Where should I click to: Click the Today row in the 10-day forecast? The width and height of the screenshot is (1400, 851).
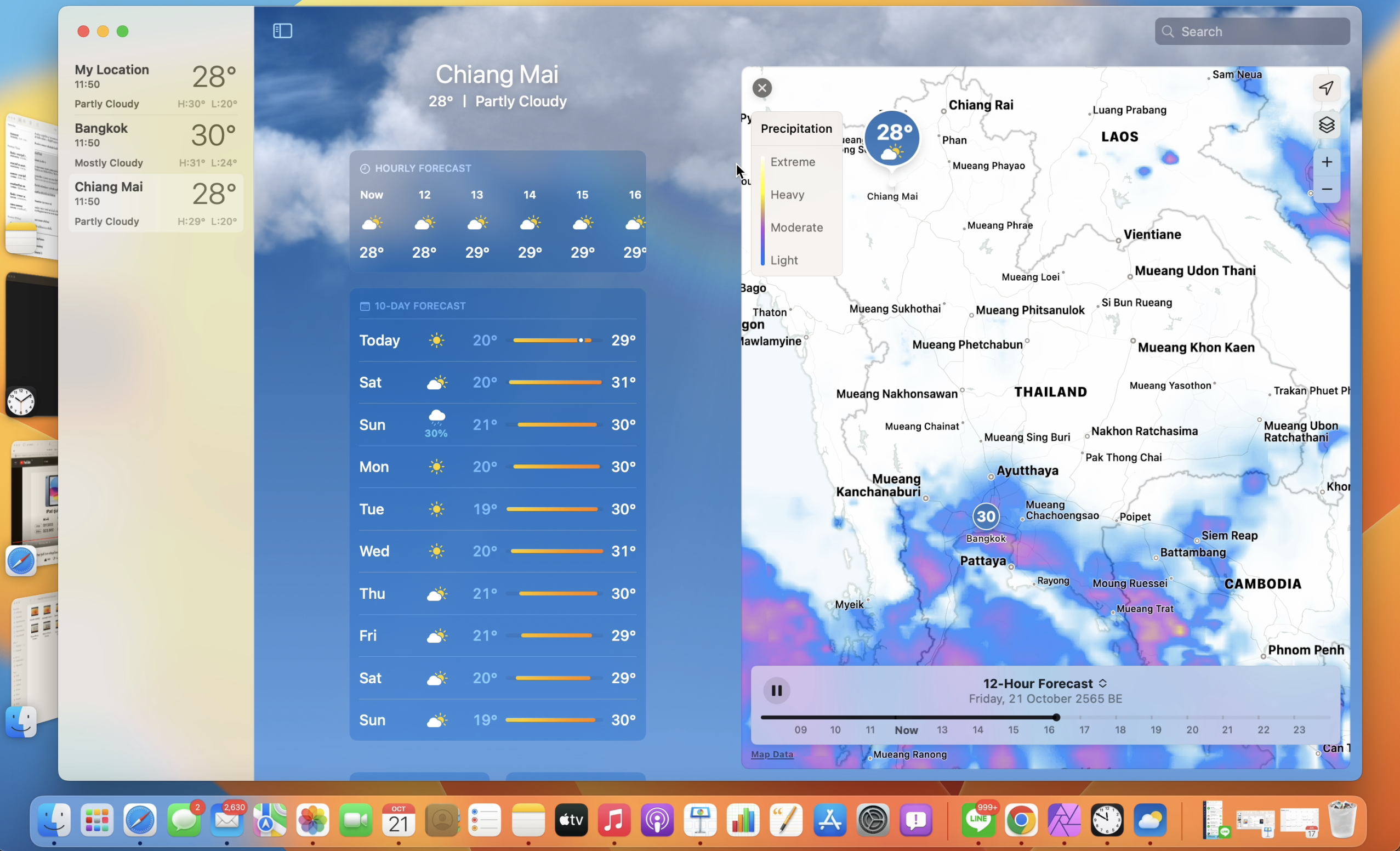tap(497, 340)
